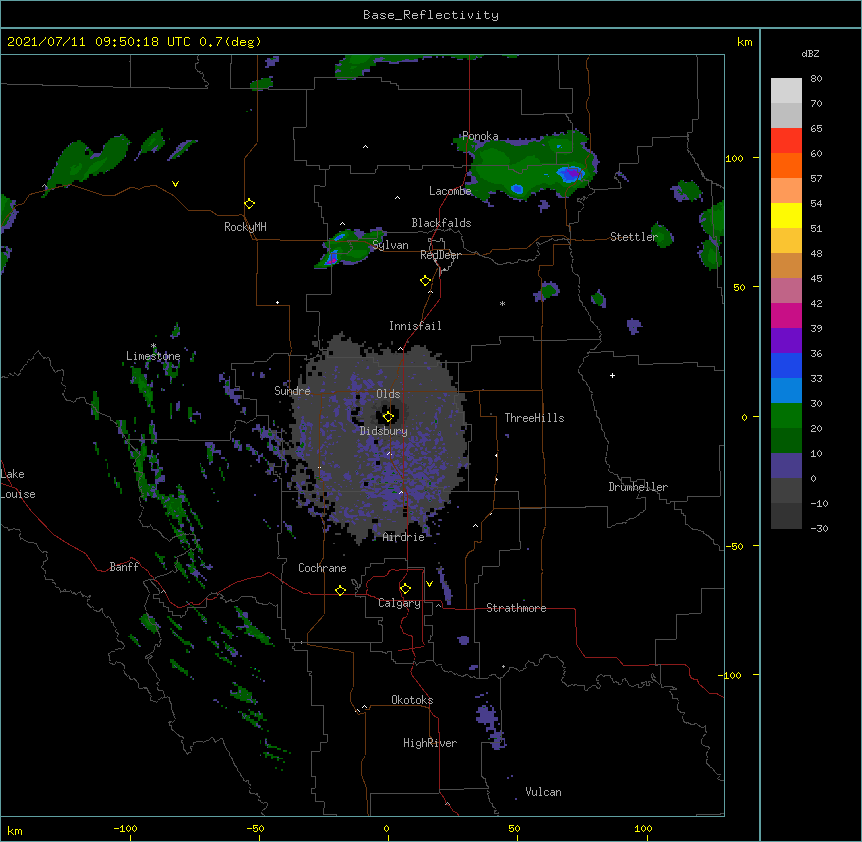The width and height of the screenshot is (862, 842).
Task: Click the Base_Reflectivity title
Action: tap(431, 15)
